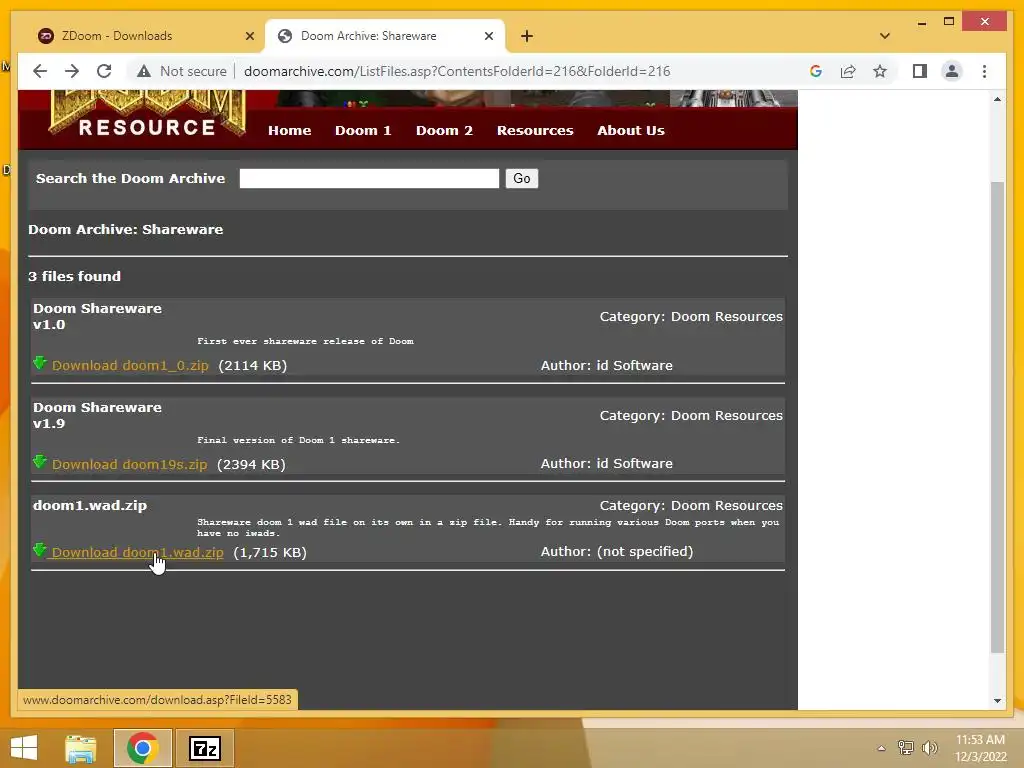Open the tab search dropdown chevron
The width and height of the screenshot is (1024, 768).
tap(885, 36)
